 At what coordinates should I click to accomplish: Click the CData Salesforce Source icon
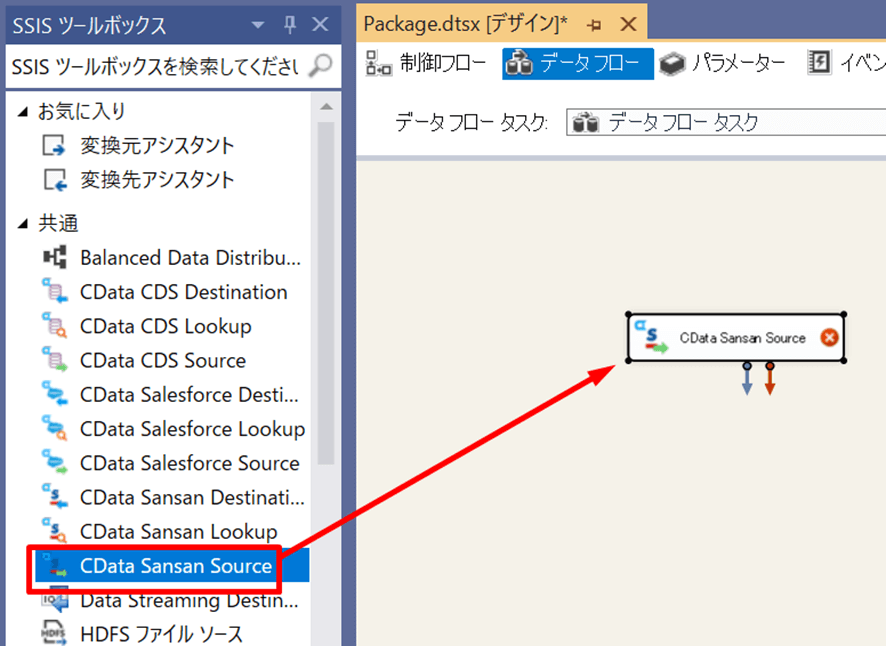pos(55,462)
